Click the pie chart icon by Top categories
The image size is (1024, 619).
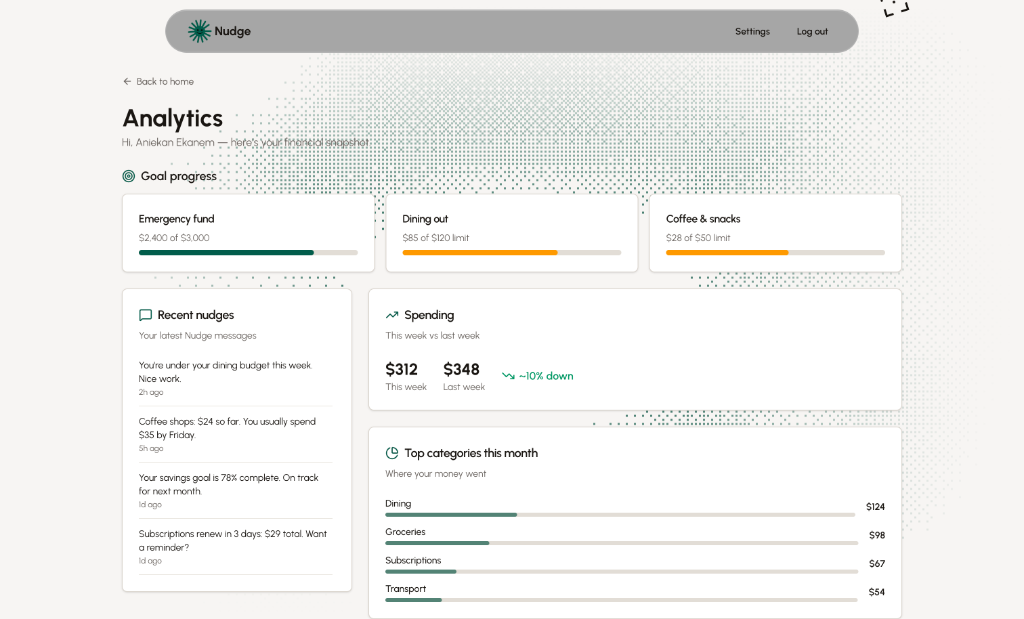pos(391,452)
